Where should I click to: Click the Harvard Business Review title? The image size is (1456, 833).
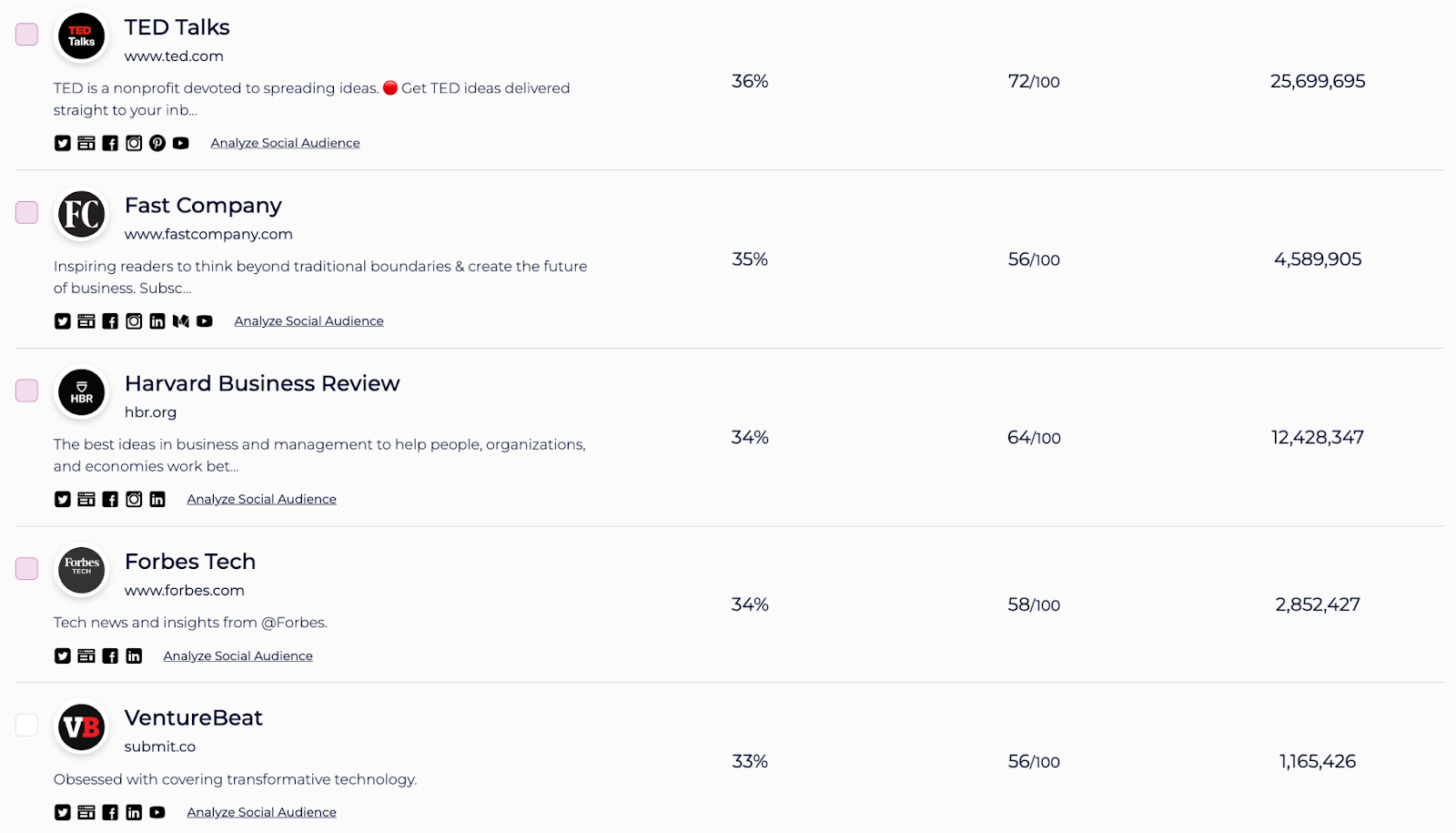click(262, 383)
